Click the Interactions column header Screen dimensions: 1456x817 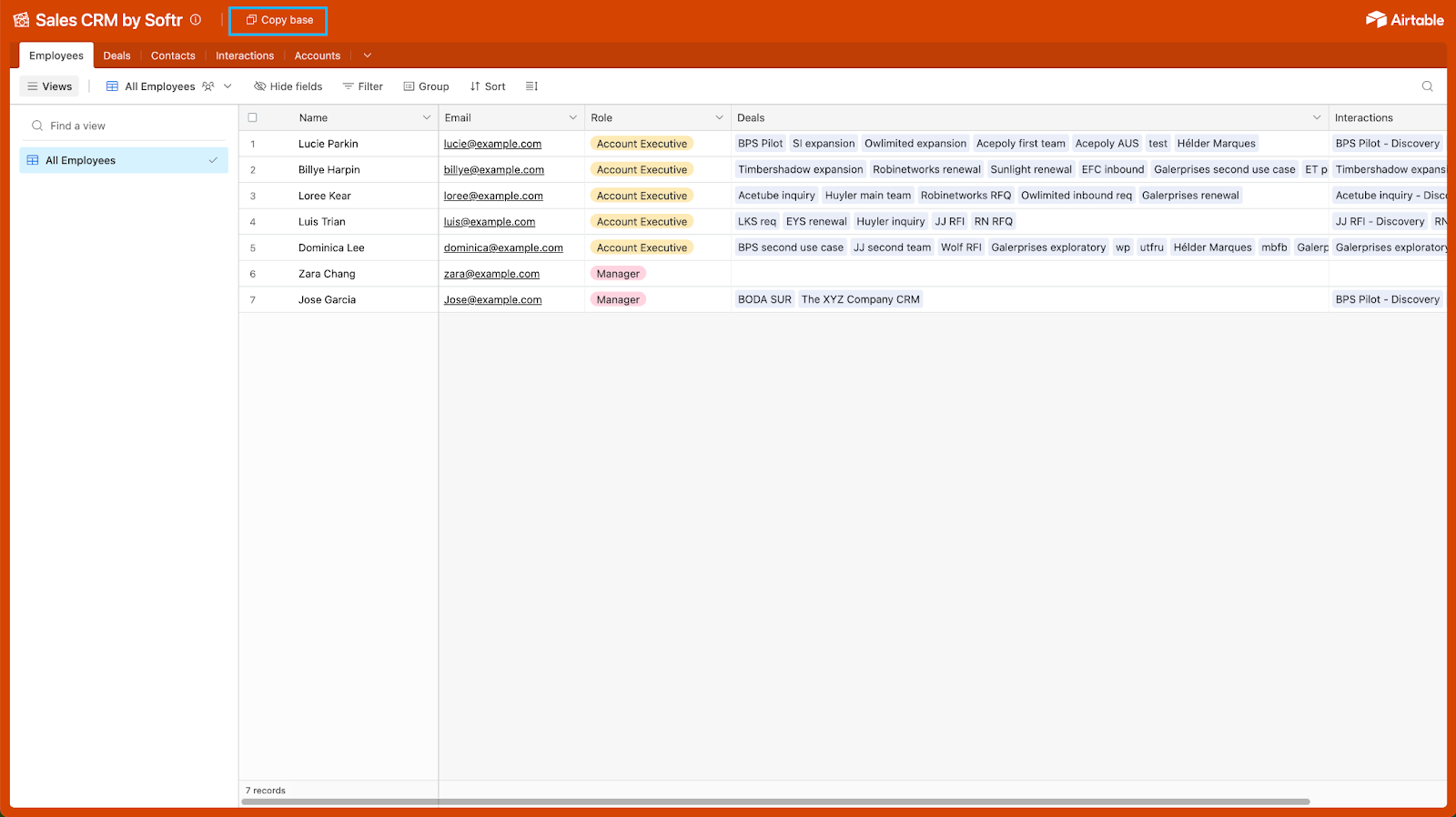[x=1388, y=117]
